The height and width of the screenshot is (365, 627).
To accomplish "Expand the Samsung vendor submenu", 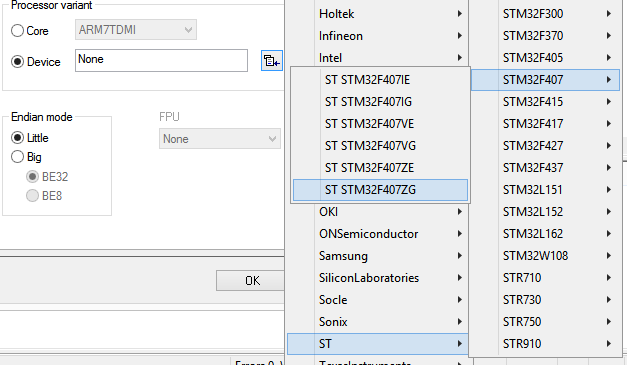I will 378,256.
